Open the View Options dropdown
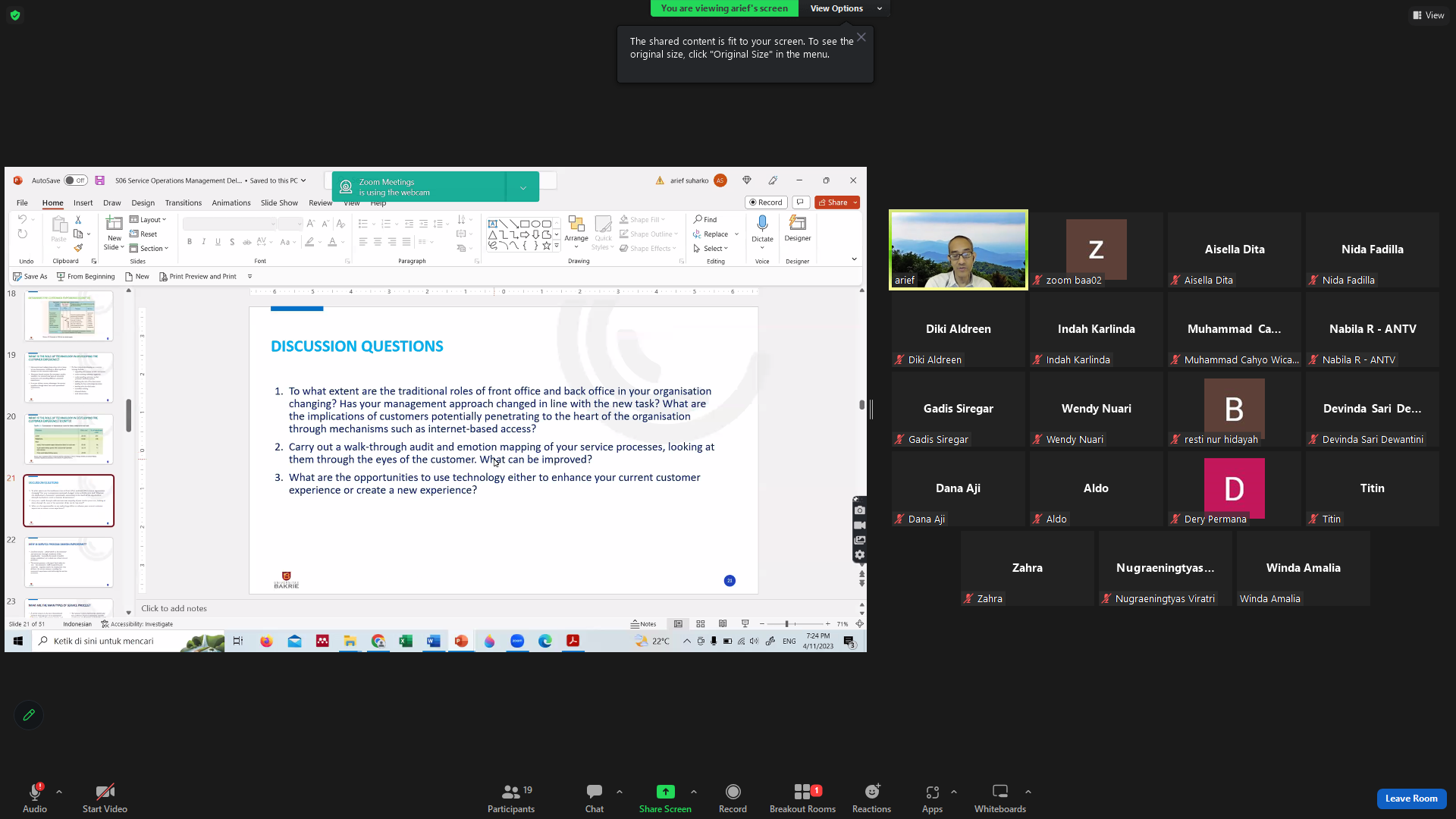Screen dimensions: 1456x819 [846, 8]
